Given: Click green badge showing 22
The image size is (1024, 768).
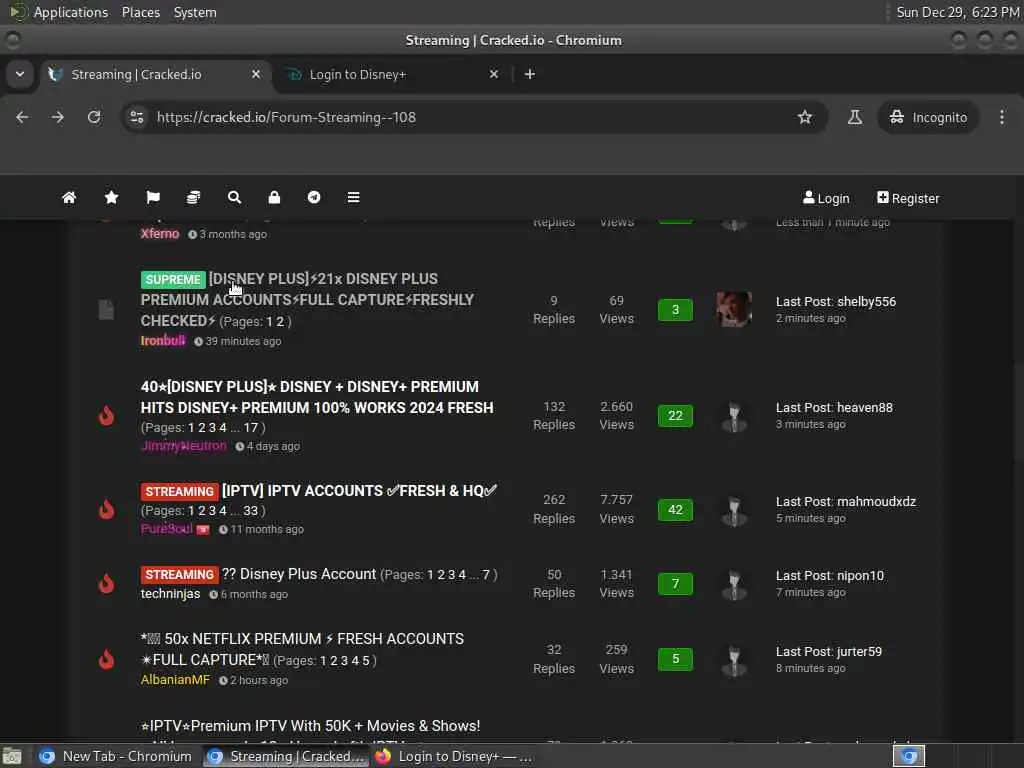Looking at the screenshot, I should point(675,415).
